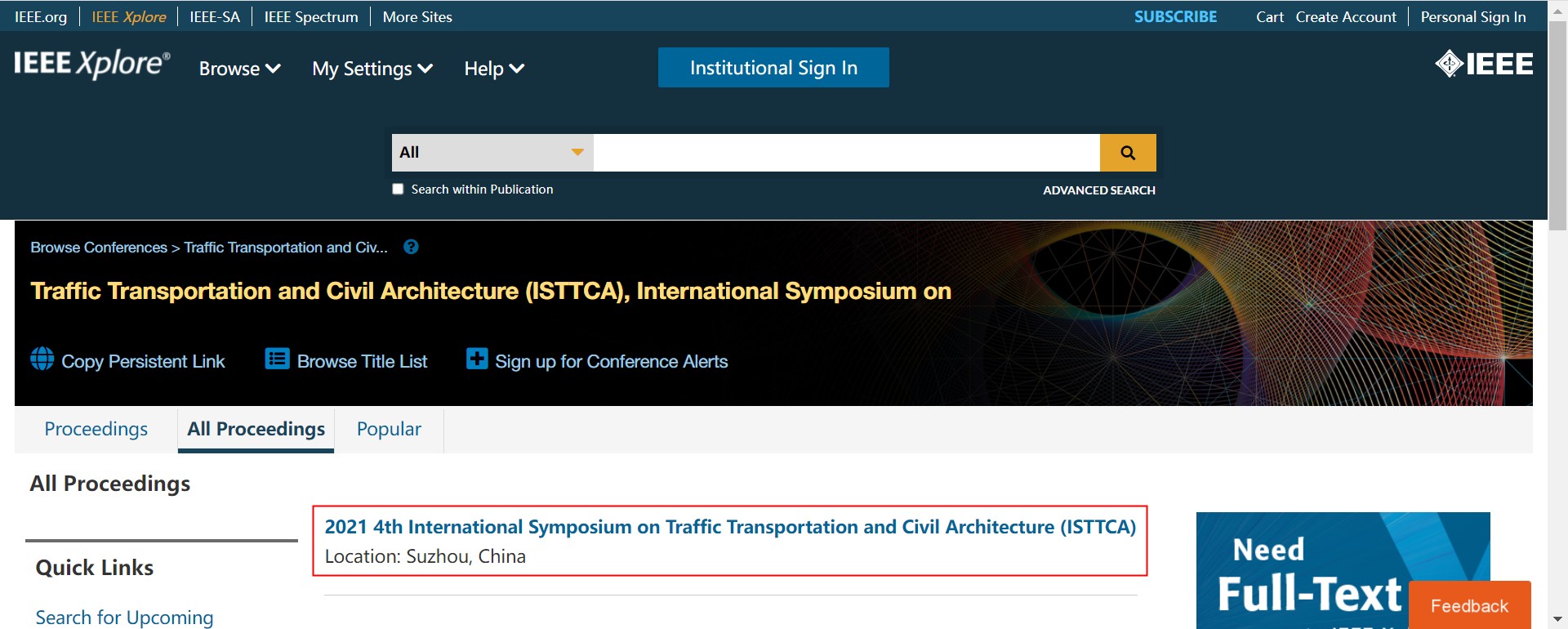Click Create Account link
The image size is (1568, 629).
(1346, 16)
